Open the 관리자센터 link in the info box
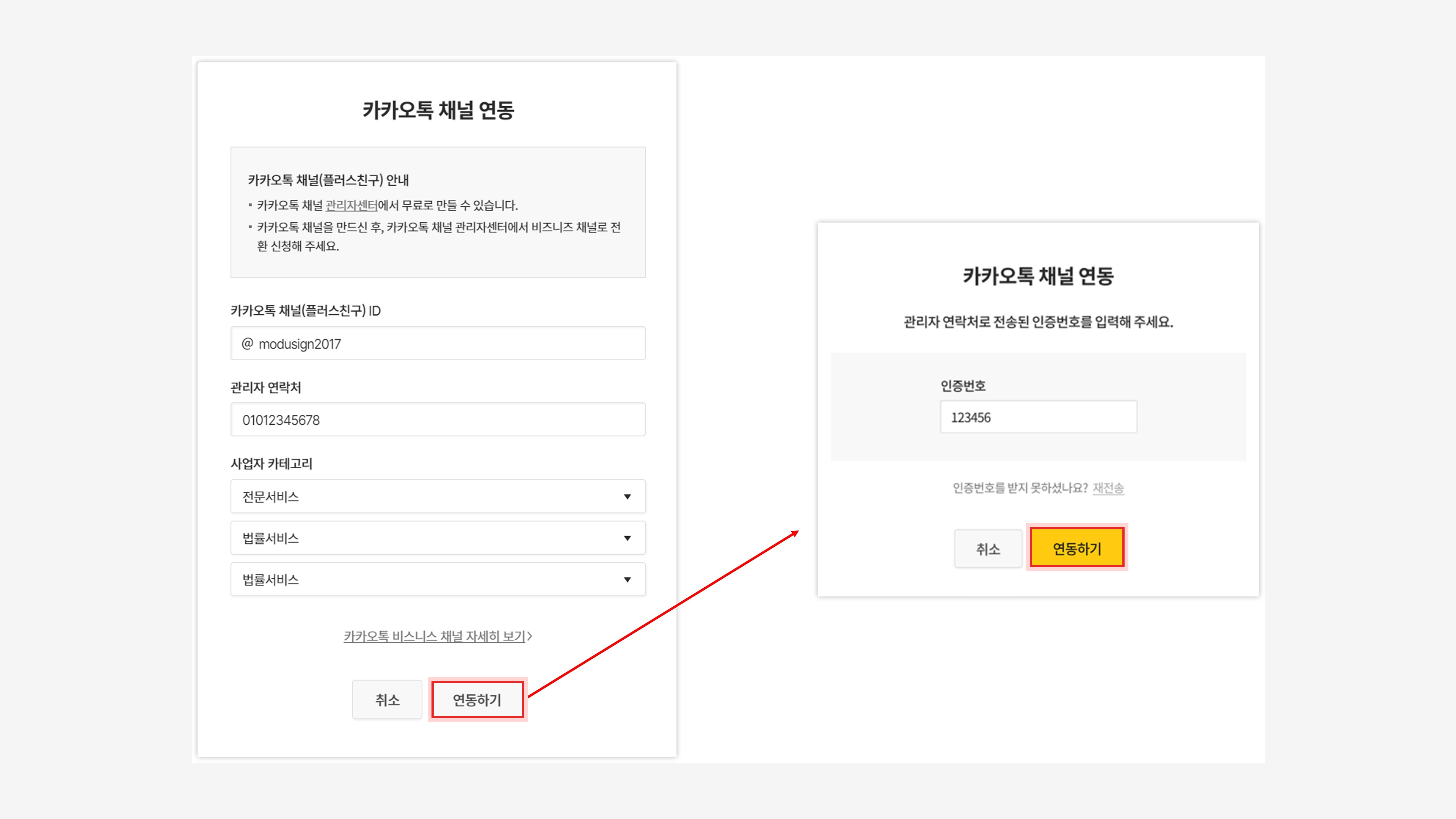Image resolution: width=1456 pixels, height=819 pixels. coord(351,205)
